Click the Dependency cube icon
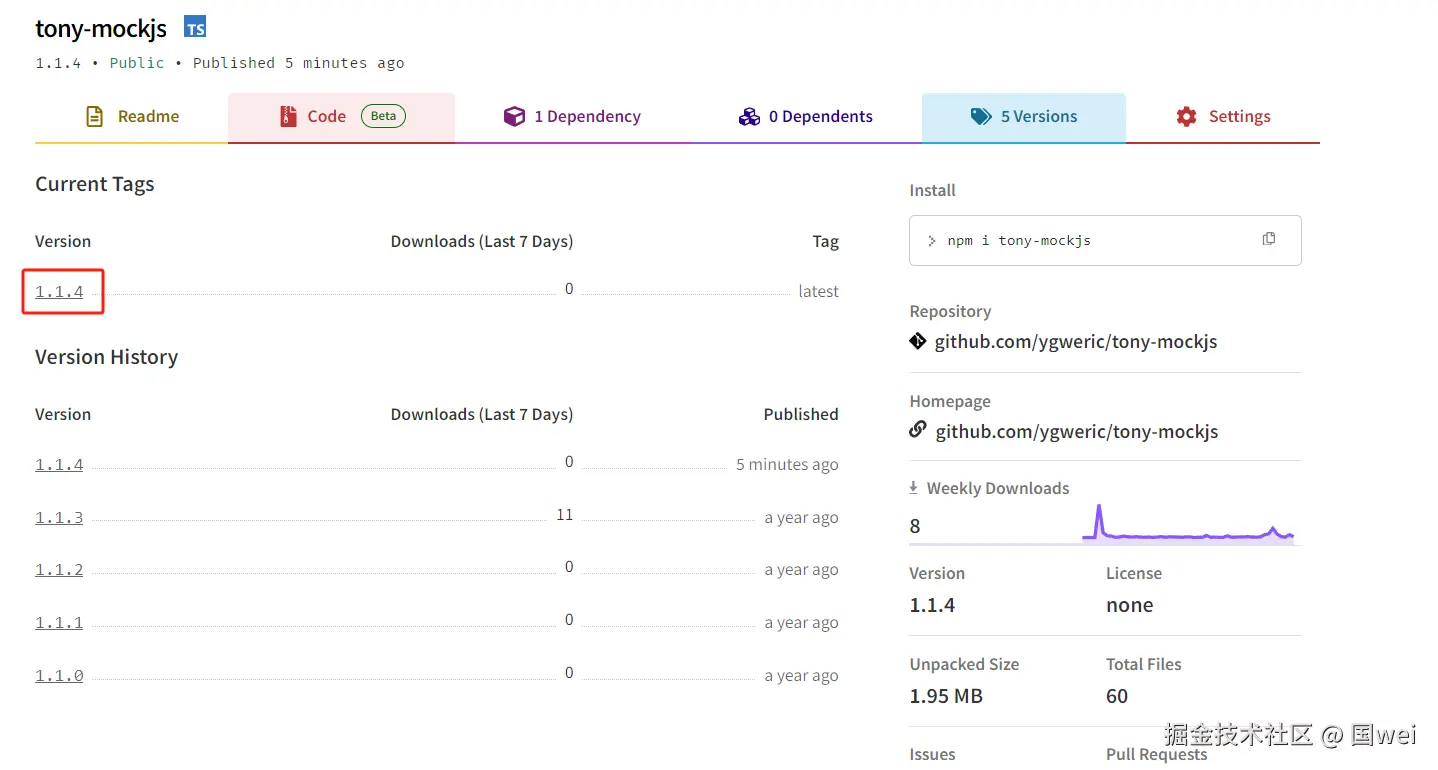 pyautogui.click(x=514, y=117)
